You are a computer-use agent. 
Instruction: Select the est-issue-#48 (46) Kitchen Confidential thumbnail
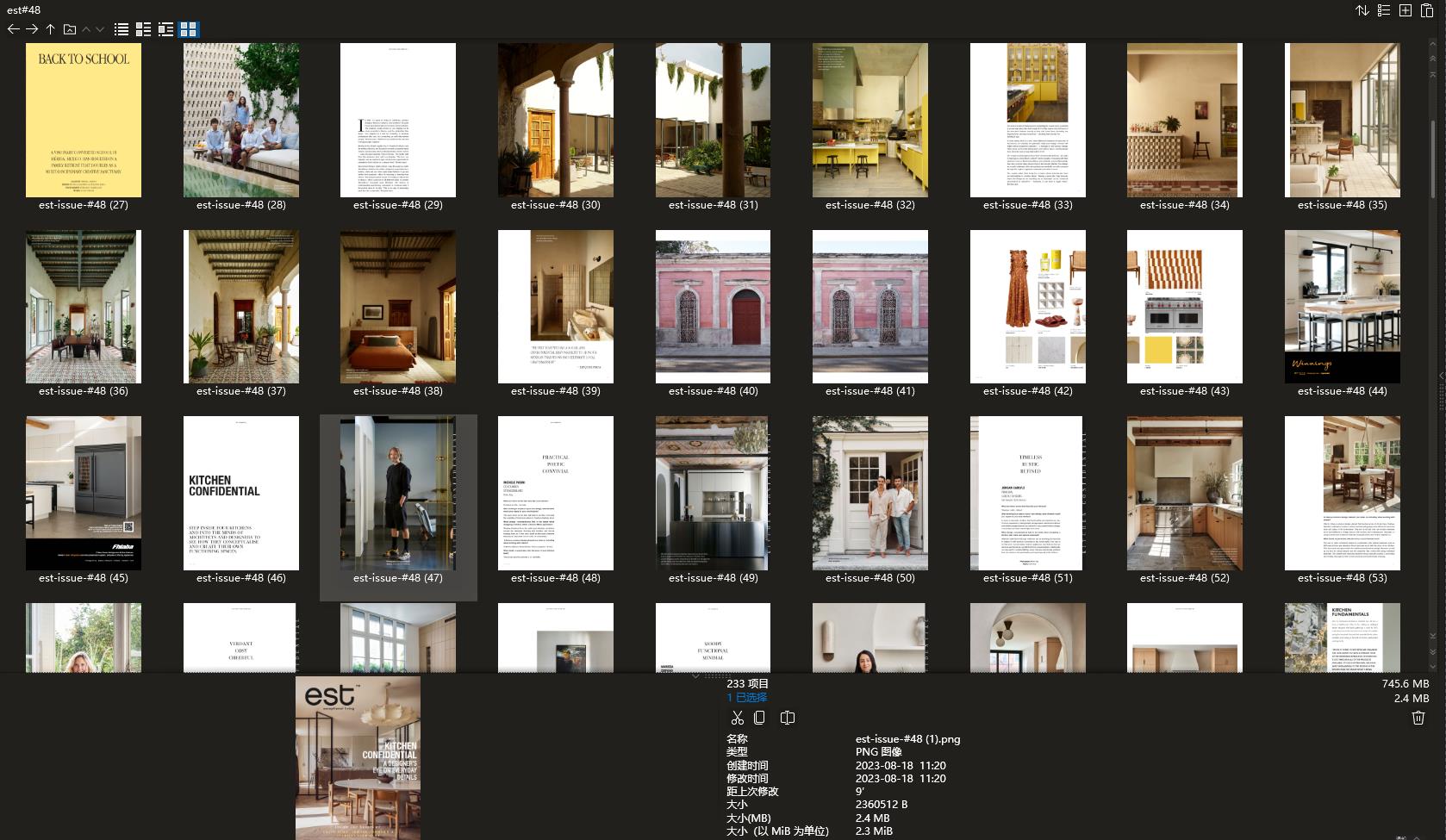(x=241, y=494)
